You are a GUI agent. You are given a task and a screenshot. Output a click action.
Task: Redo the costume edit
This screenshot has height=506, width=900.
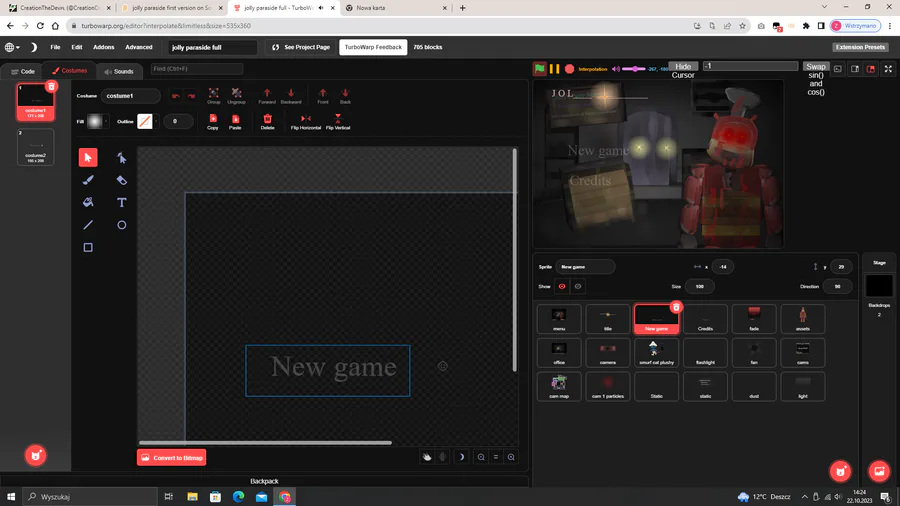click(191, 96)
